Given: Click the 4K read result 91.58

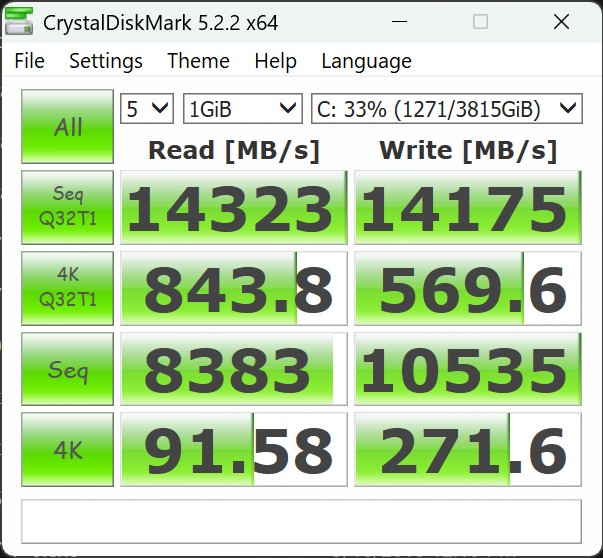Looking at the screenshot, I should tap(234, 450).
